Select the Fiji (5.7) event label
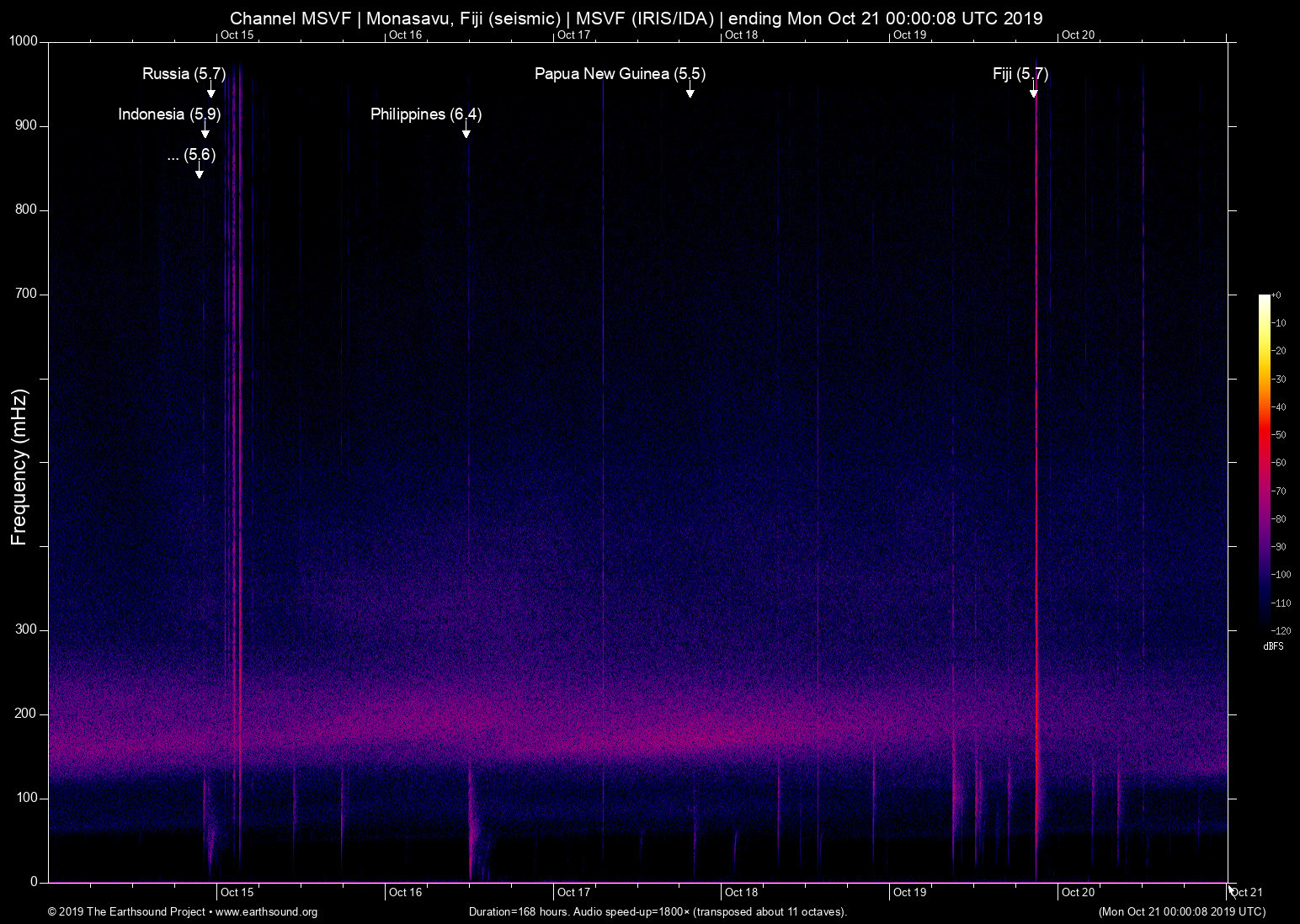 click(1020, 74)
